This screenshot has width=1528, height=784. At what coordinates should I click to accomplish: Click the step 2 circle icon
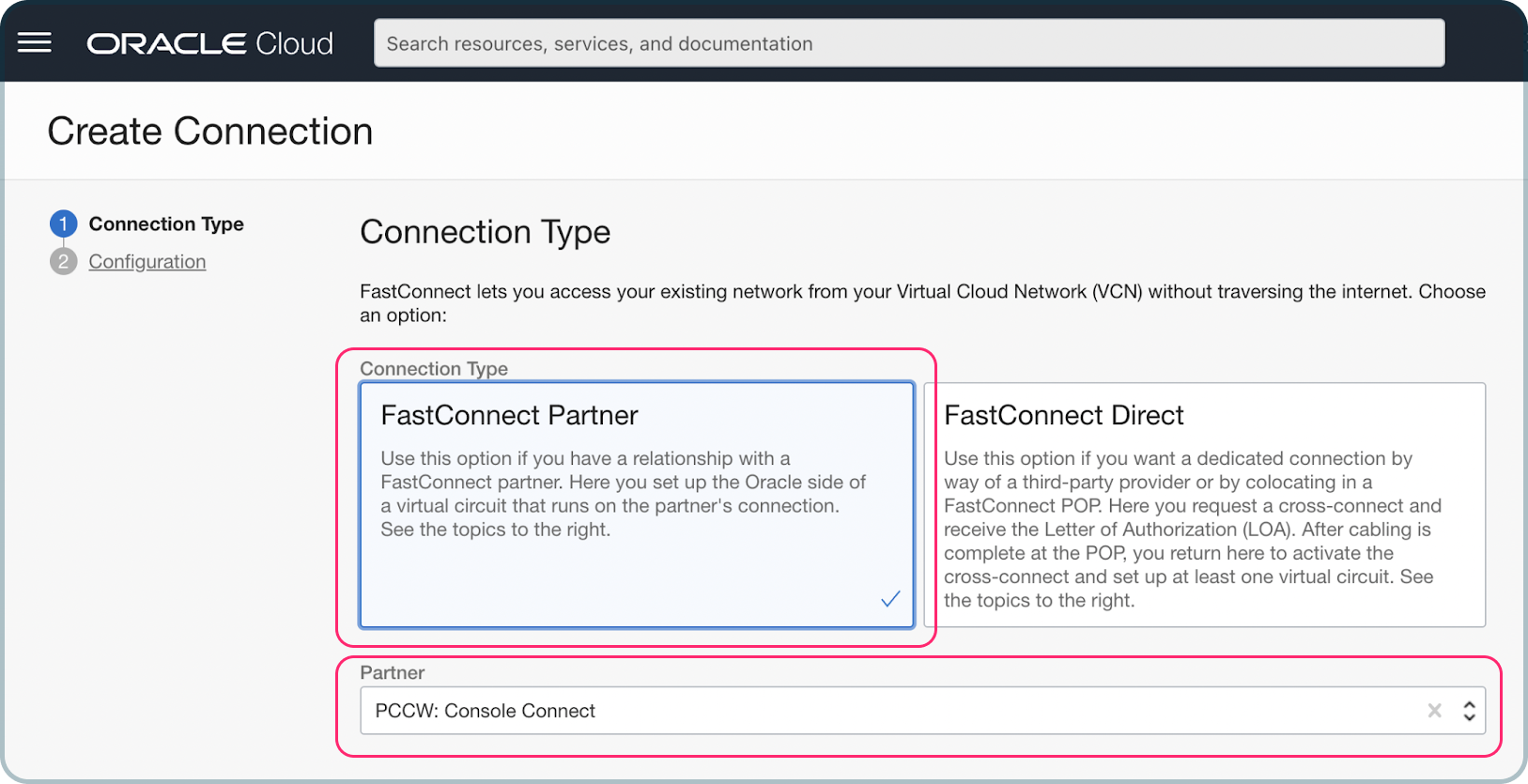tap(63, 261)
